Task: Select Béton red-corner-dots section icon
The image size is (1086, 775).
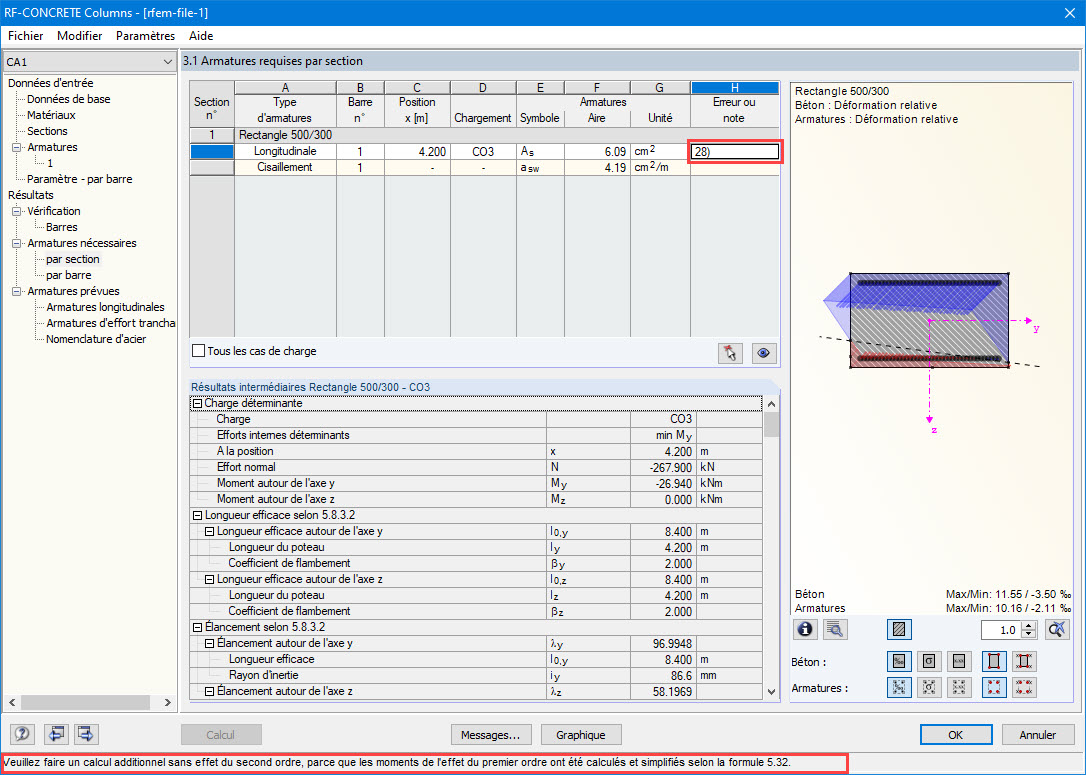Action: (994, 661)
